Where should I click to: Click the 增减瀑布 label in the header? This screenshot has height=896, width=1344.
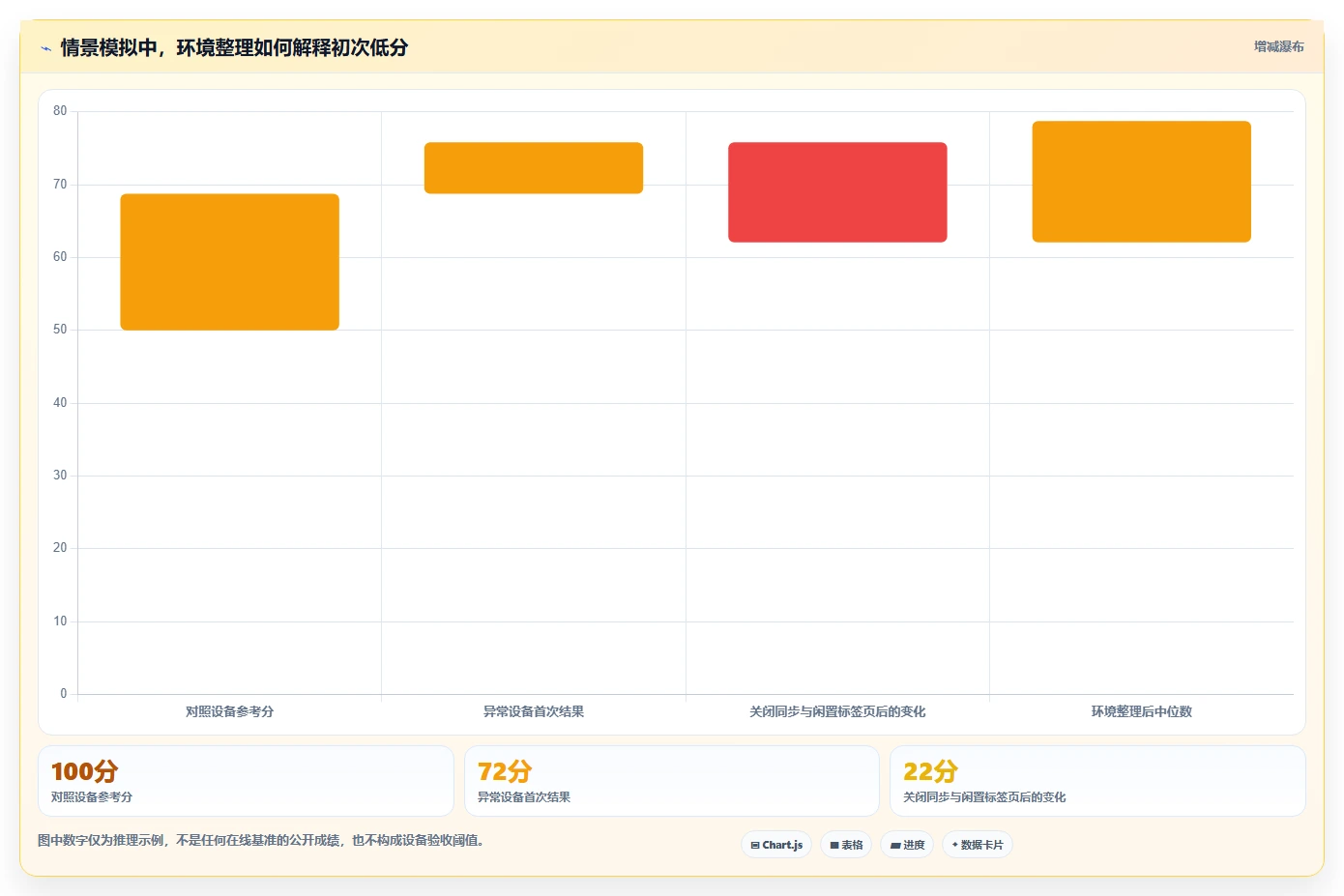tap(1278, 46)
